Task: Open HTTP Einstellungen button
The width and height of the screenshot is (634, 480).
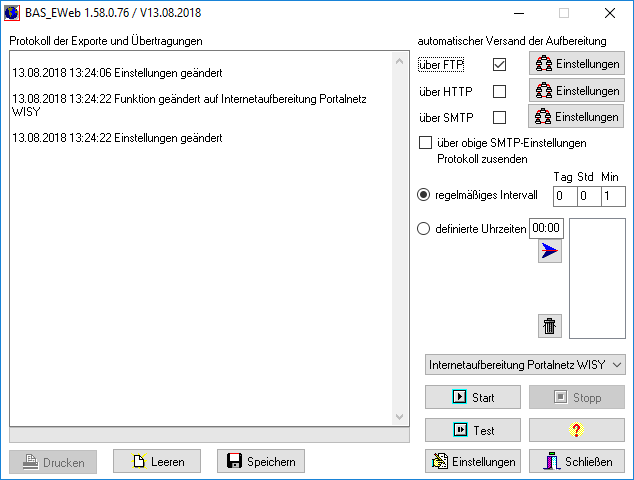Action: click(x=577, y=90)
